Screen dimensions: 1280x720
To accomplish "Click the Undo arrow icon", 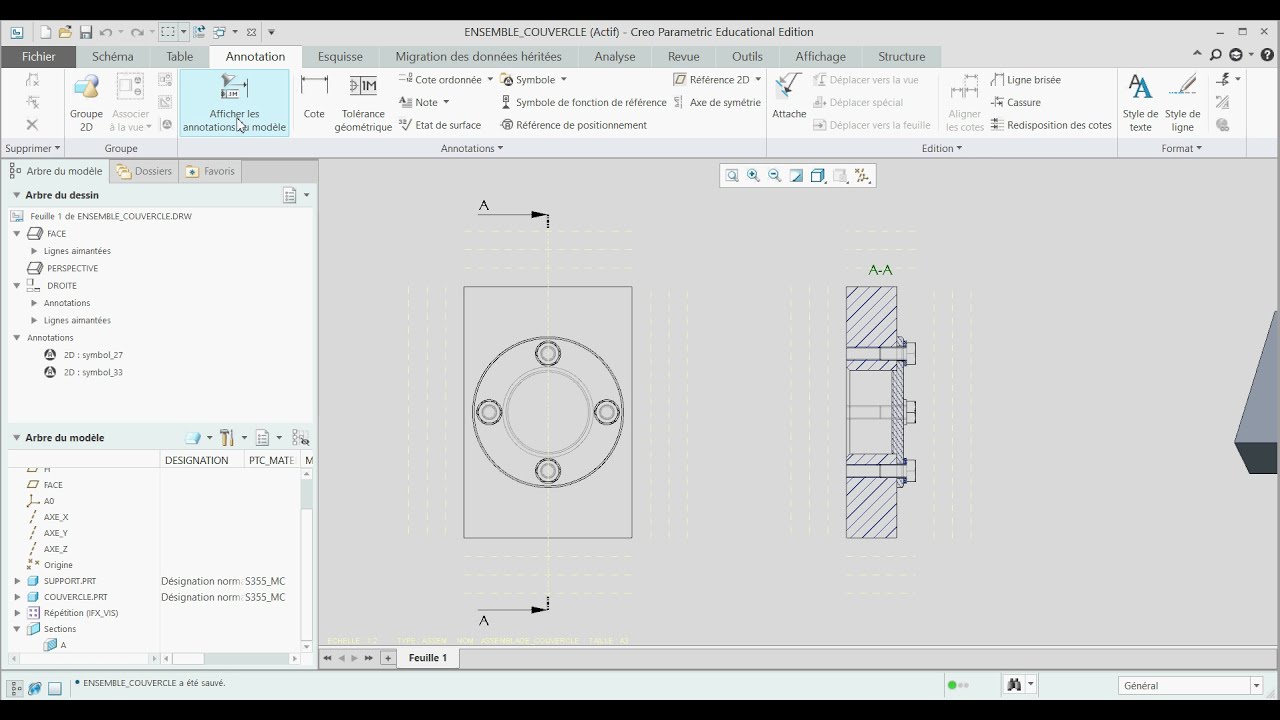I will pos(105,32).
